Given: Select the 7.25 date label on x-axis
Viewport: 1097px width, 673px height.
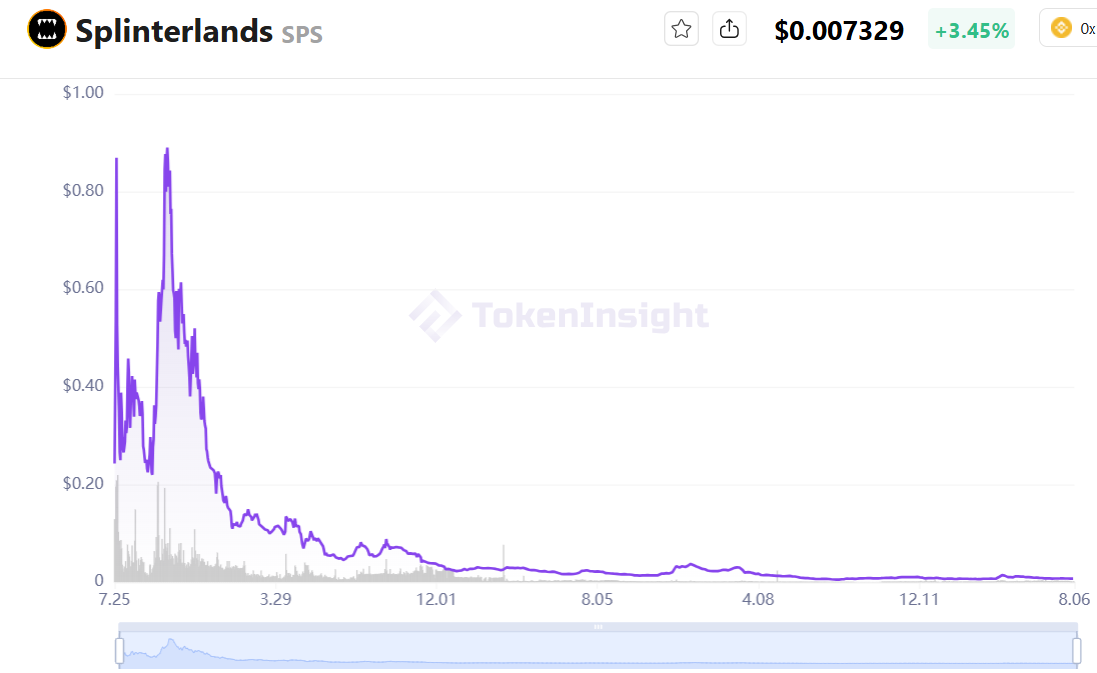Looking at the screenshot, I should click(115, 600).
